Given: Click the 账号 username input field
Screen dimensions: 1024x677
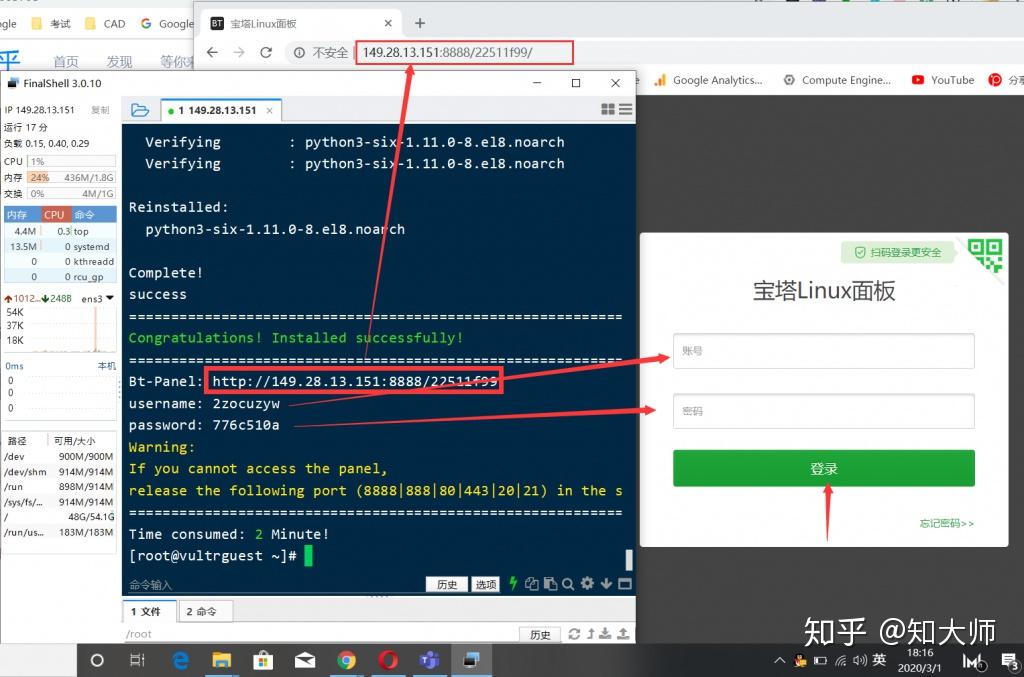Looking at the screenshot, I should (x=824, y=351).
